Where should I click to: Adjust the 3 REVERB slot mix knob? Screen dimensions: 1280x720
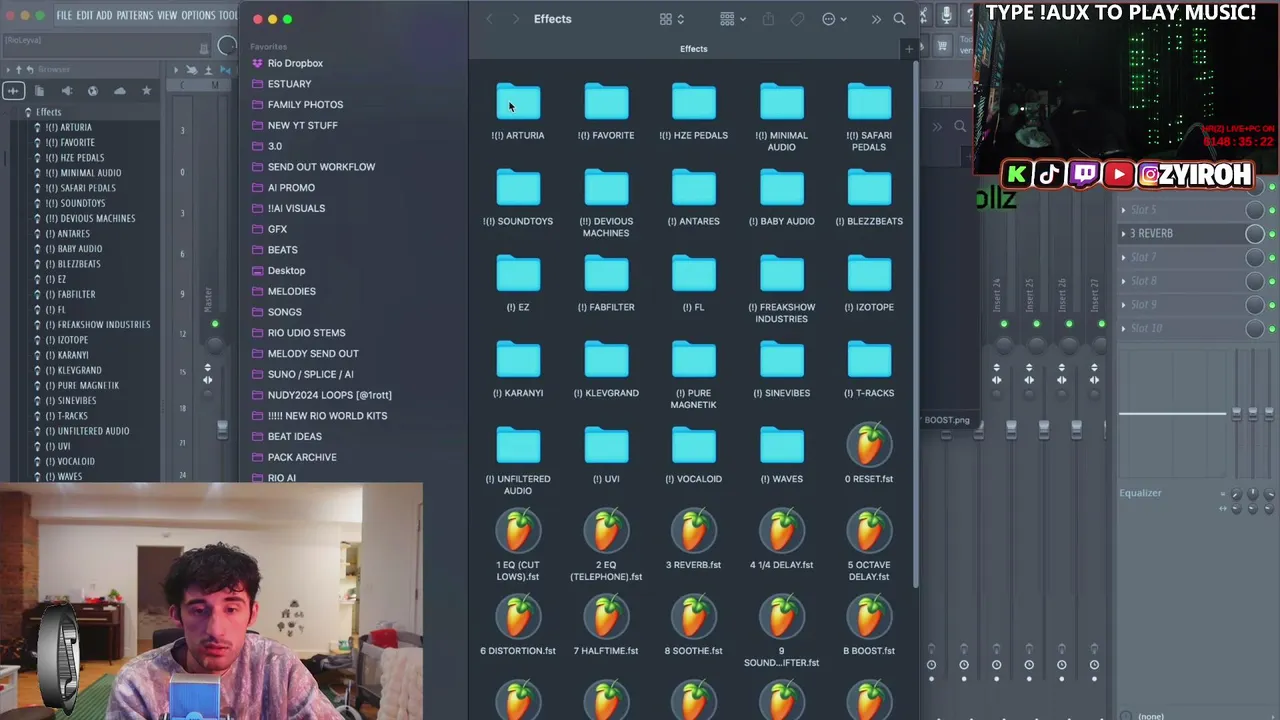(x=1255, y=233)
